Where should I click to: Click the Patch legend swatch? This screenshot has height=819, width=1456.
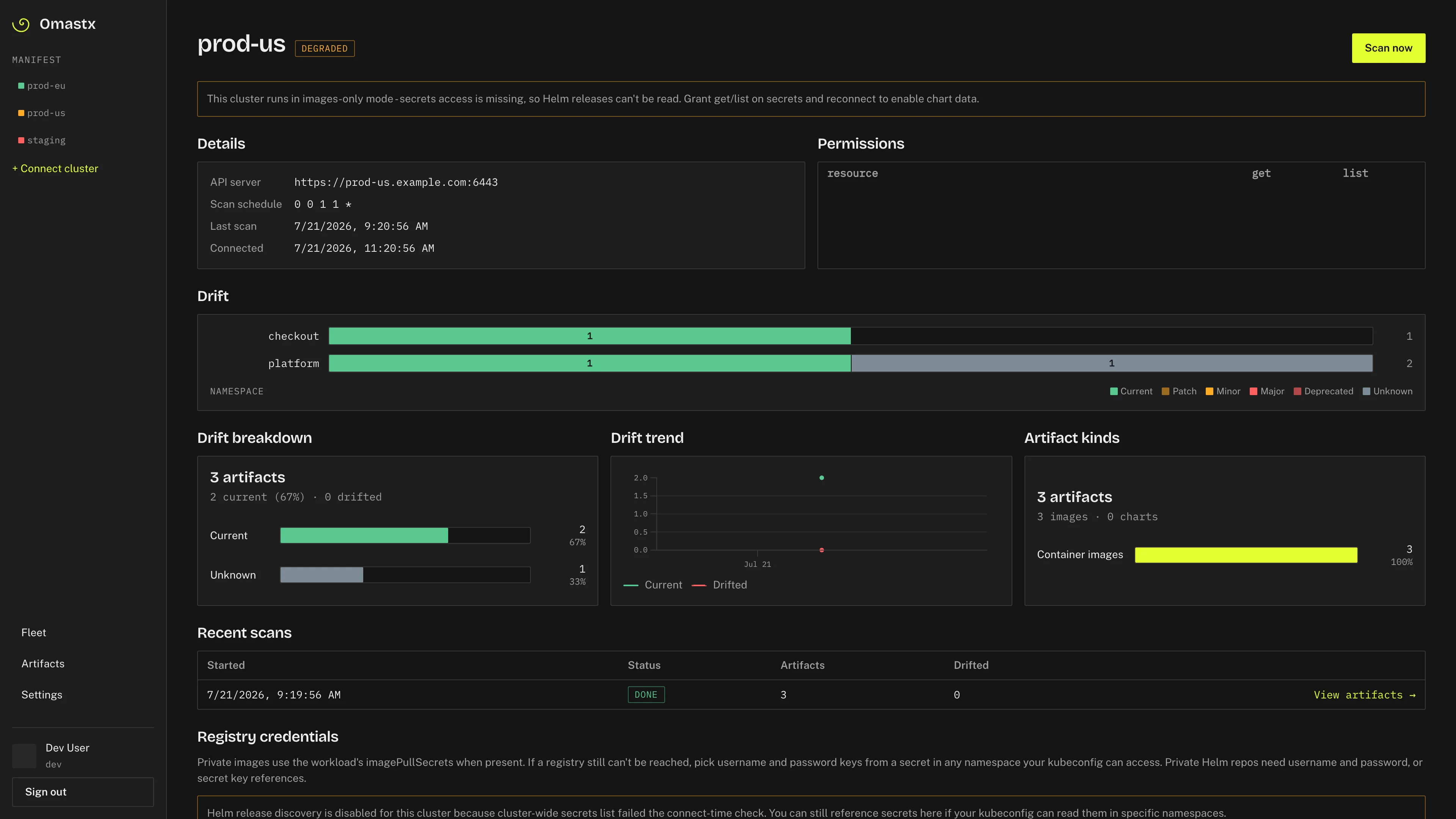coord(1166,391)
